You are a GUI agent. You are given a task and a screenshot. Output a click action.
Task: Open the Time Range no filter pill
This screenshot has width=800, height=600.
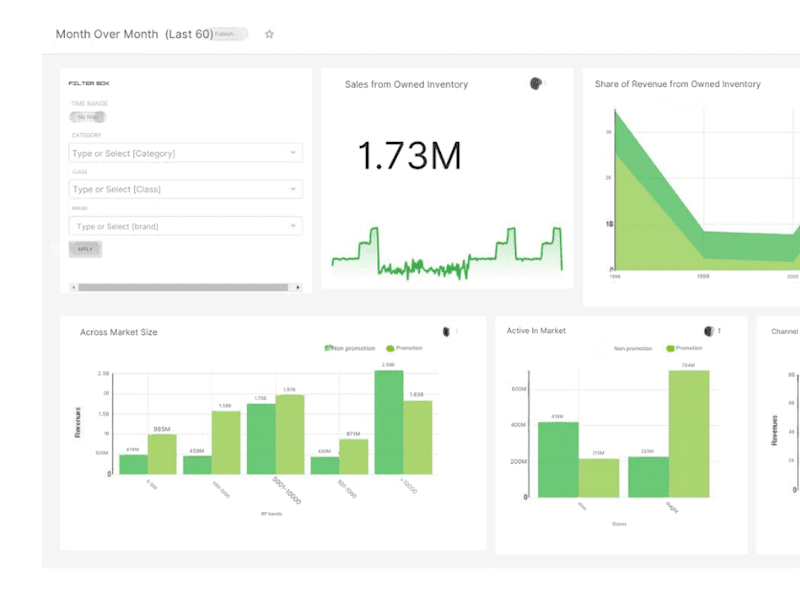[88, 117]
